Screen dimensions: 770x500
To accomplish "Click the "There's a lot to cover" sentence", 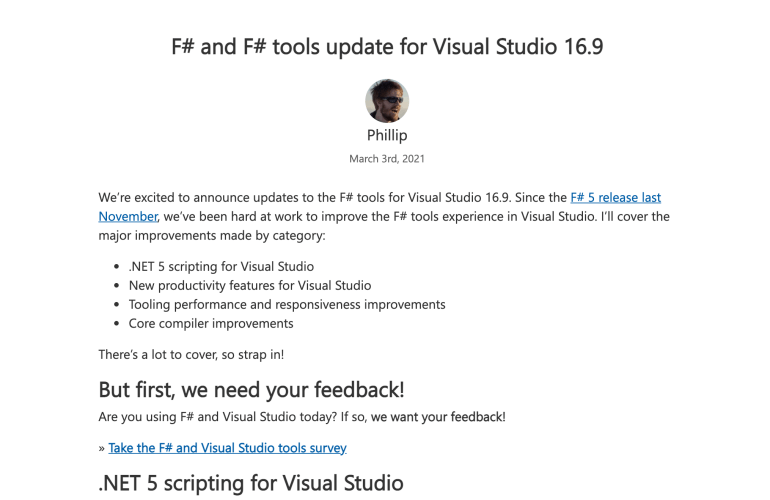I will [191, 355].
